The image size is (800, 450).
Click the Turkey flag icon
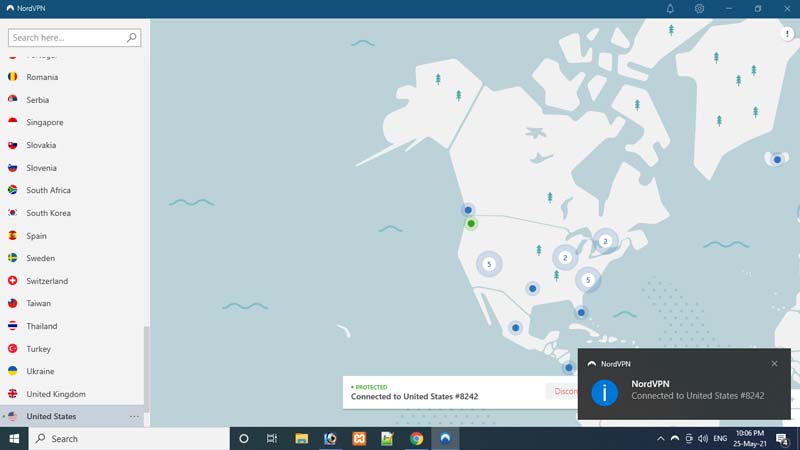point(13,348)
